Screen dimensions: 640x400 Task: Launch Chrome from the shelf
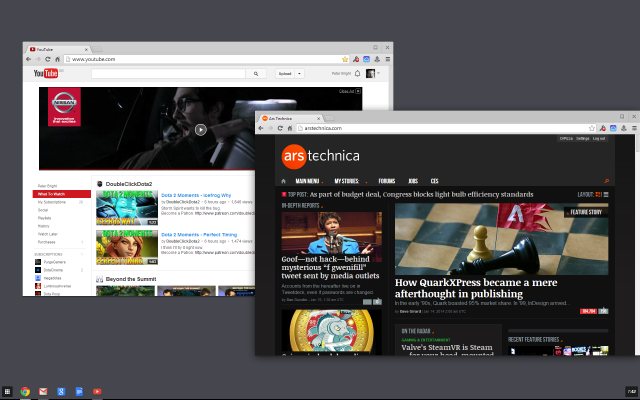click(25, 391)
